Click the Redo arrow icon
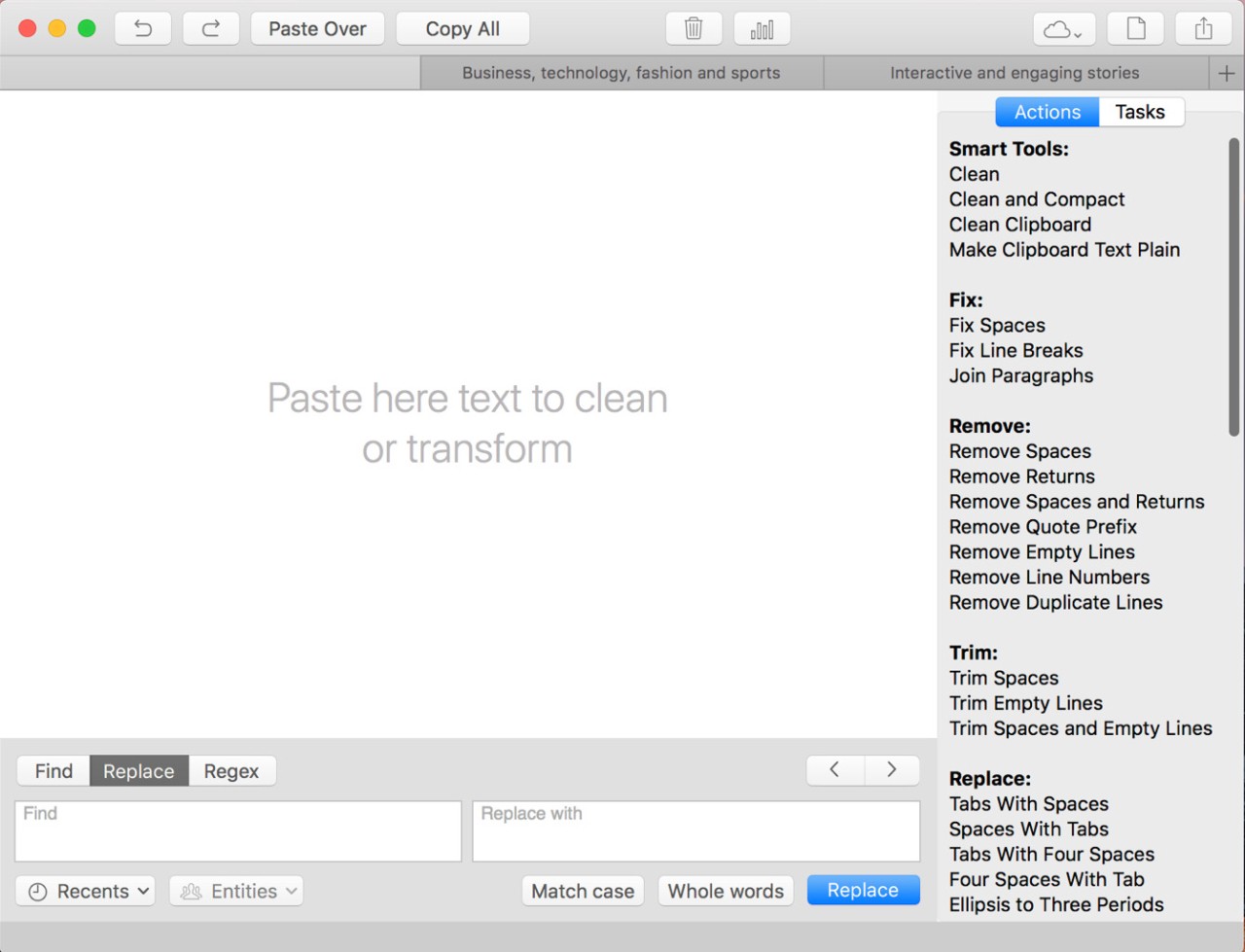 pos(211,28)
